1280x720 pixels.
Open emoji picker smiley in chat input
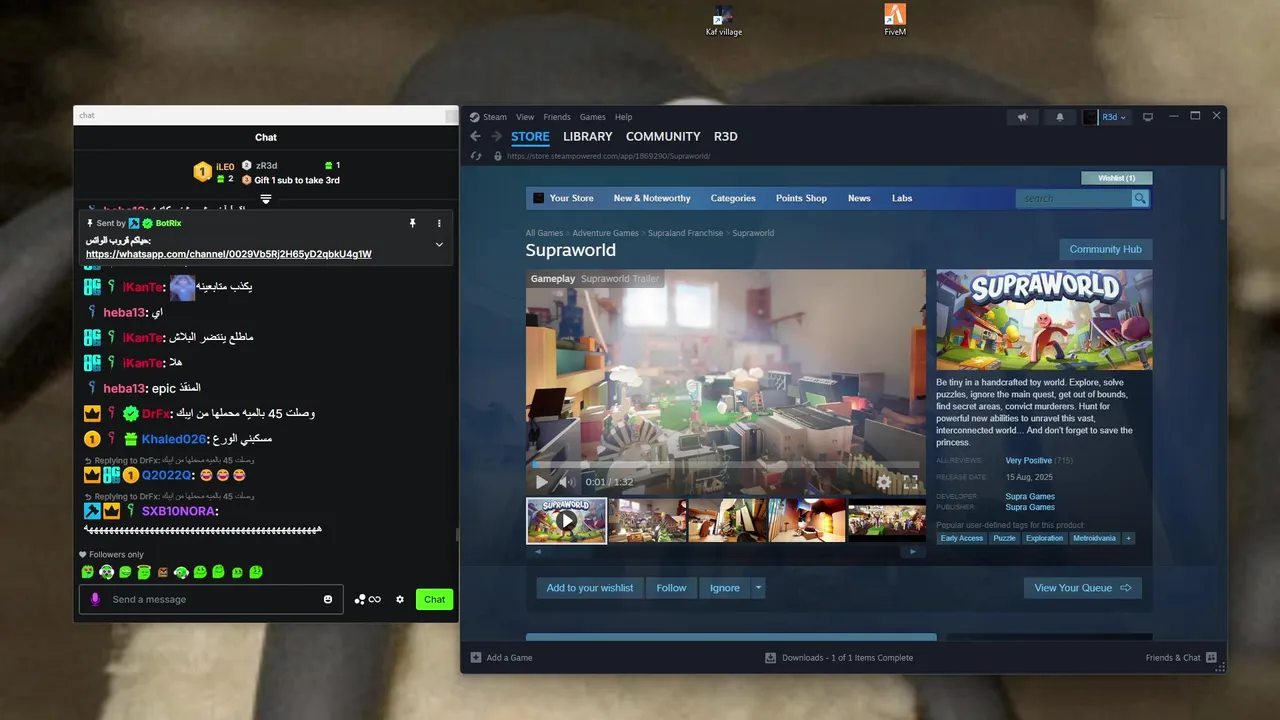[328, 599]
